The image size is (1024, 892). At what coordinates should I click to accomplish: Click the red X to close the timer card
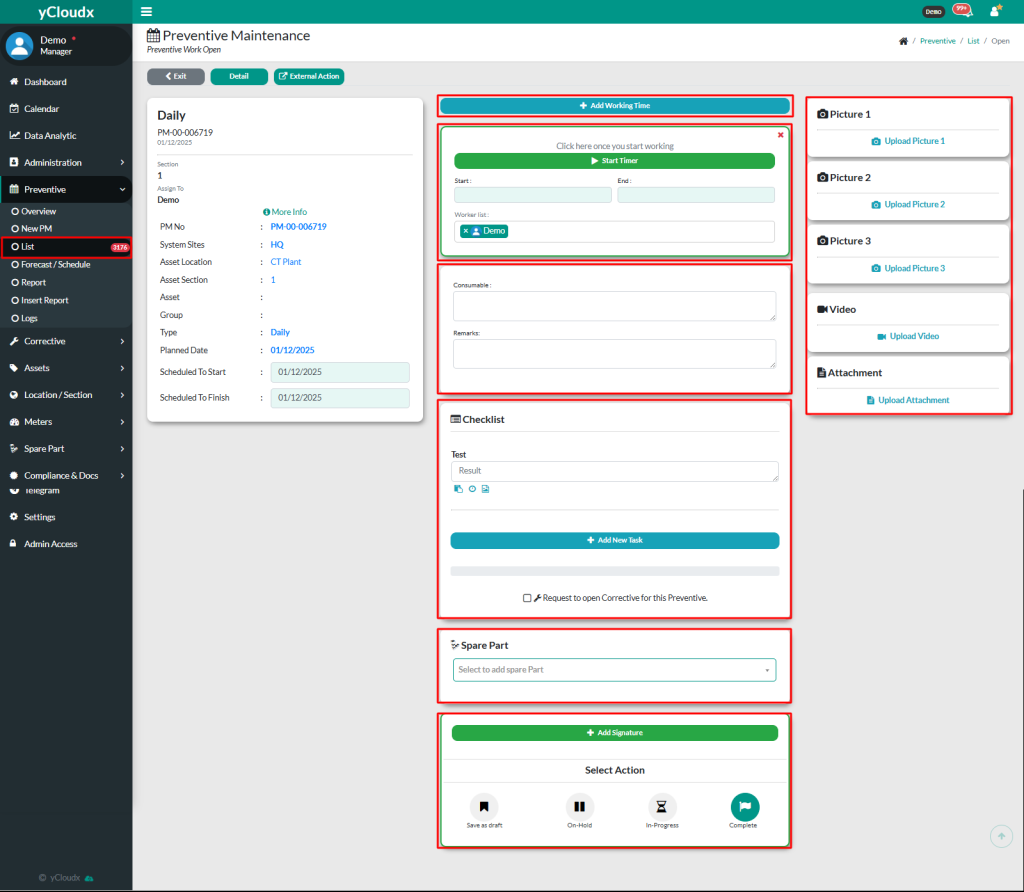click(x=780, y=134)
